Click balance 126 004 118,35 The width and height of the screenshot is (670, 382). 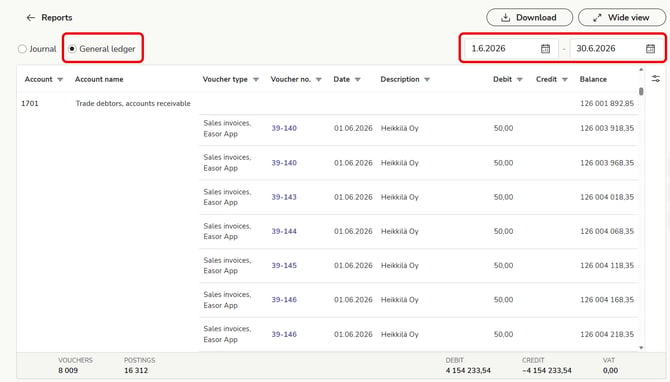pos(607,265)
